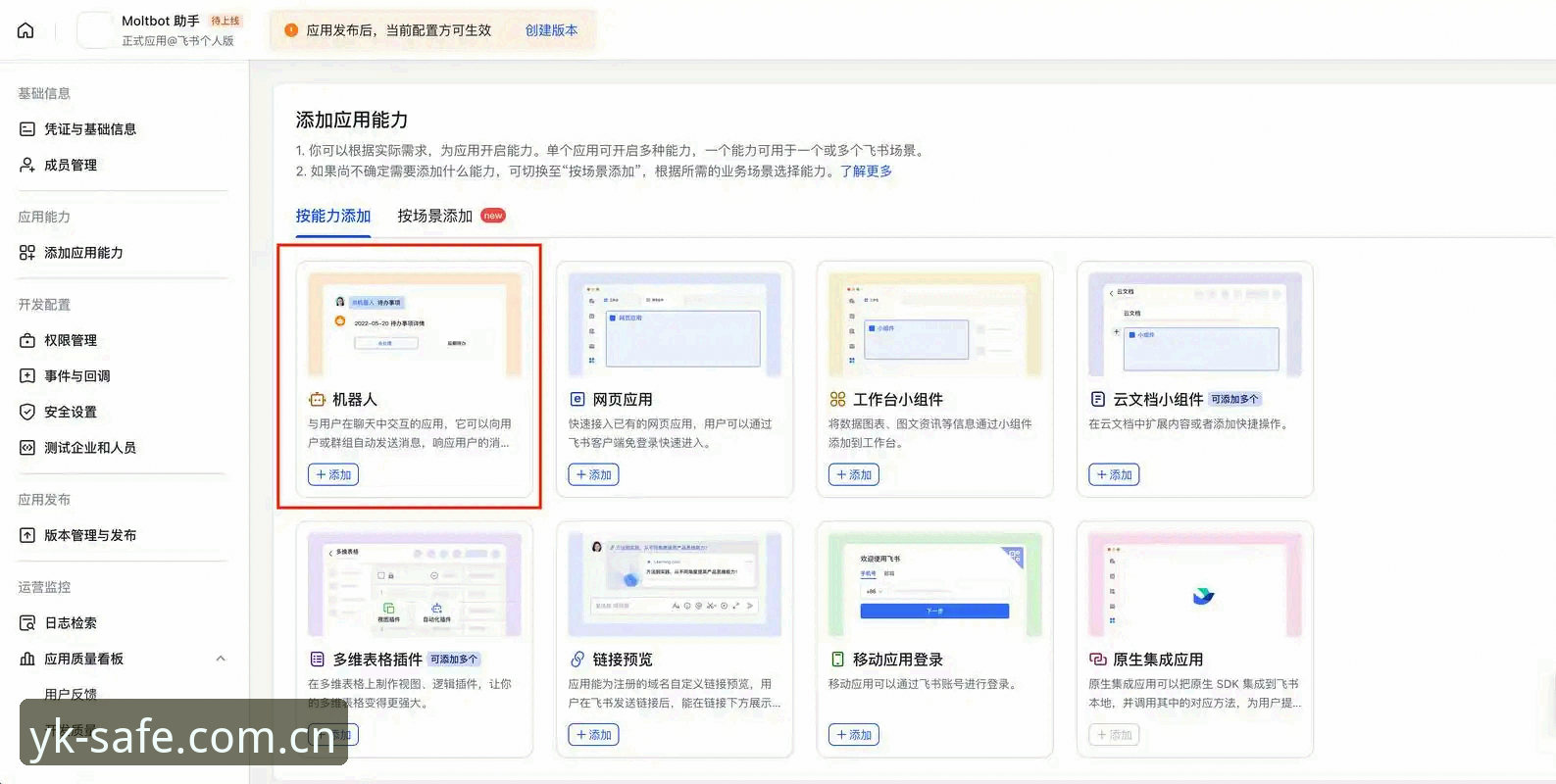The width and height of the screenshot is (1556, 784).
Task: Click the 机器人 preview thumbnail
Action: point(415,325)
